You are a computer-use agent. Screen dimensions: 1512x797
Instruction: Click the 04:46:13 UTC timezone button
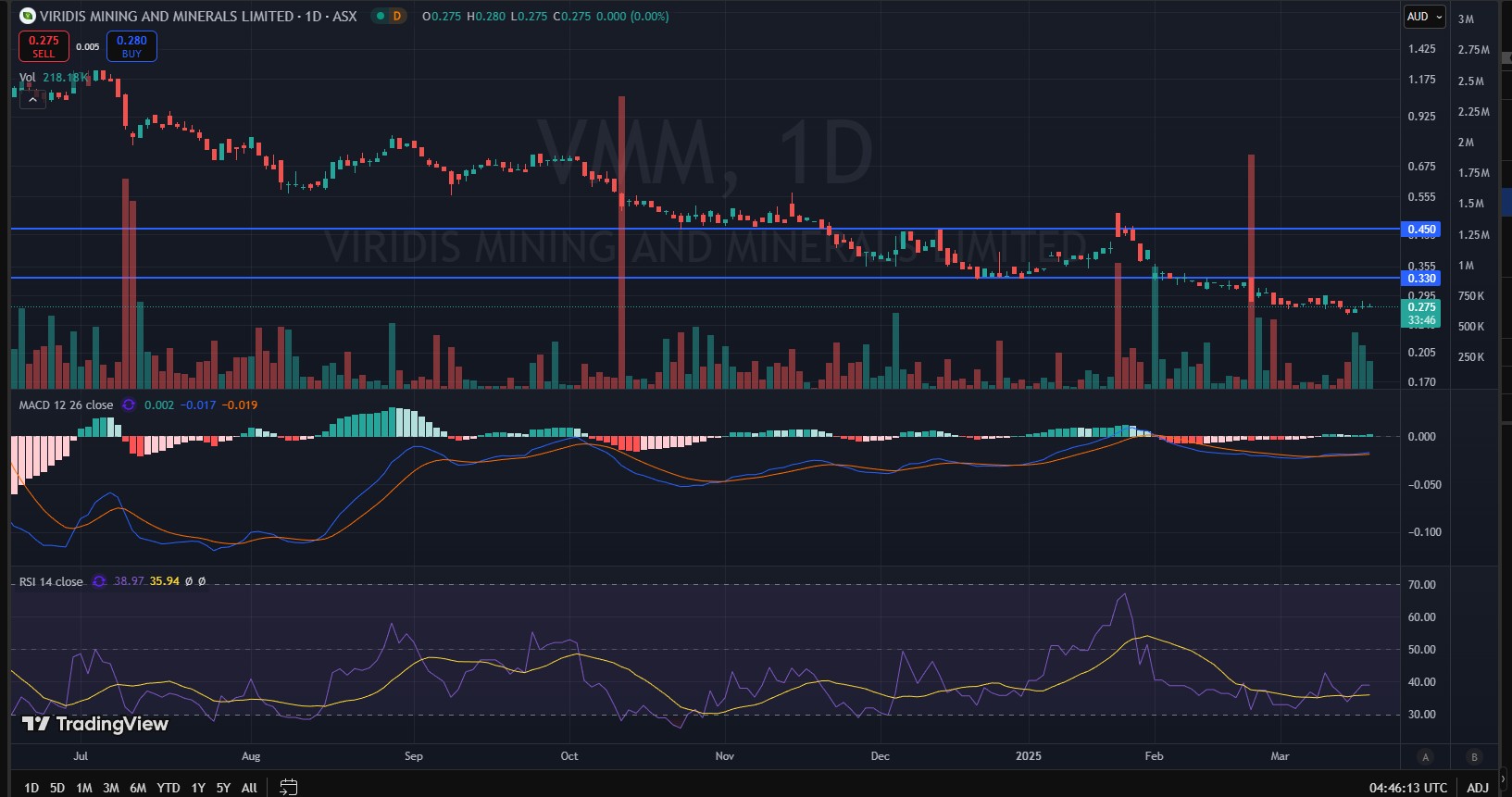[1408, 788]
